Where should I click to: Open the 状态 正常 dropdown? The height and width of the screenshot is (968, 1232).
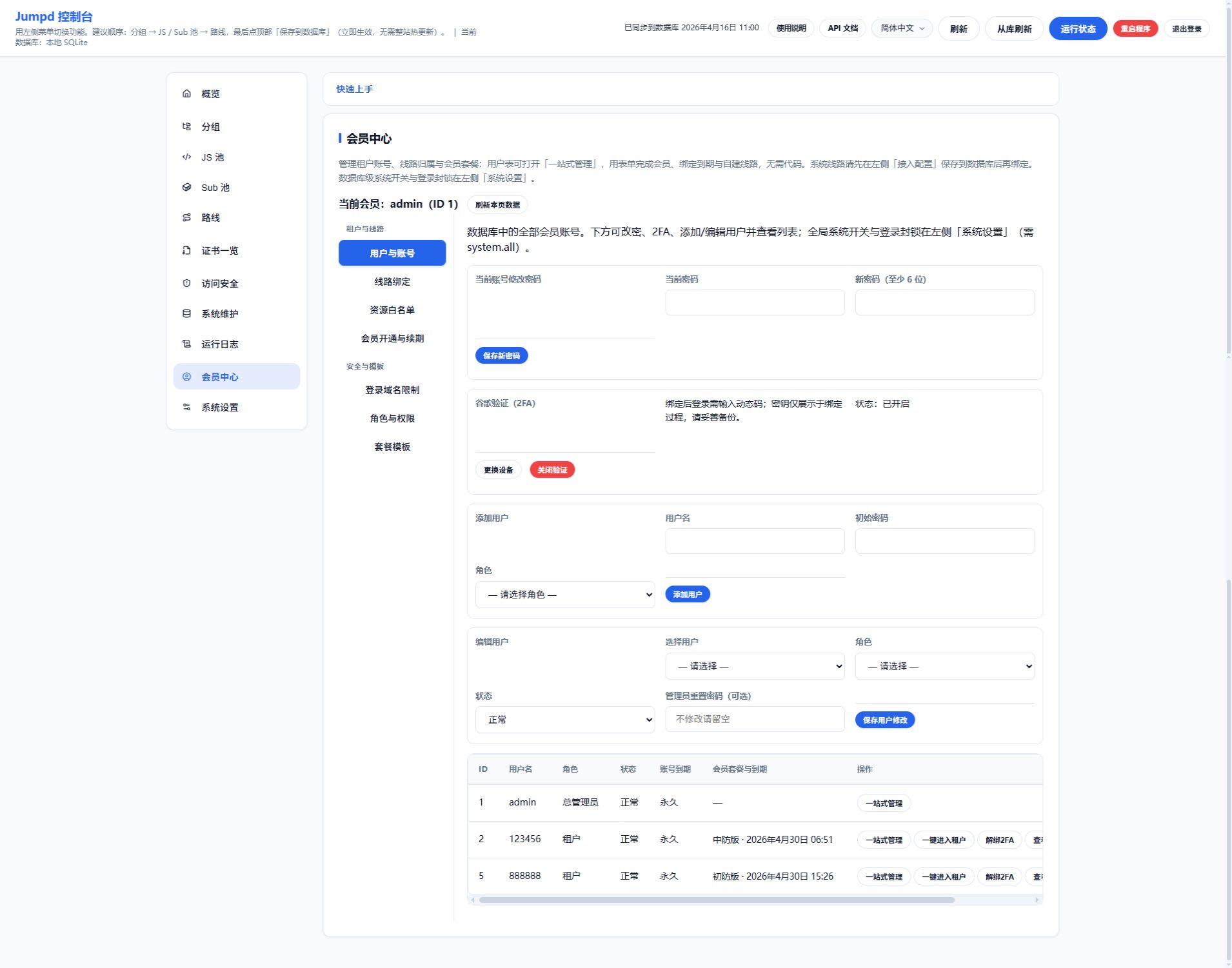click(x=565, y=720)
